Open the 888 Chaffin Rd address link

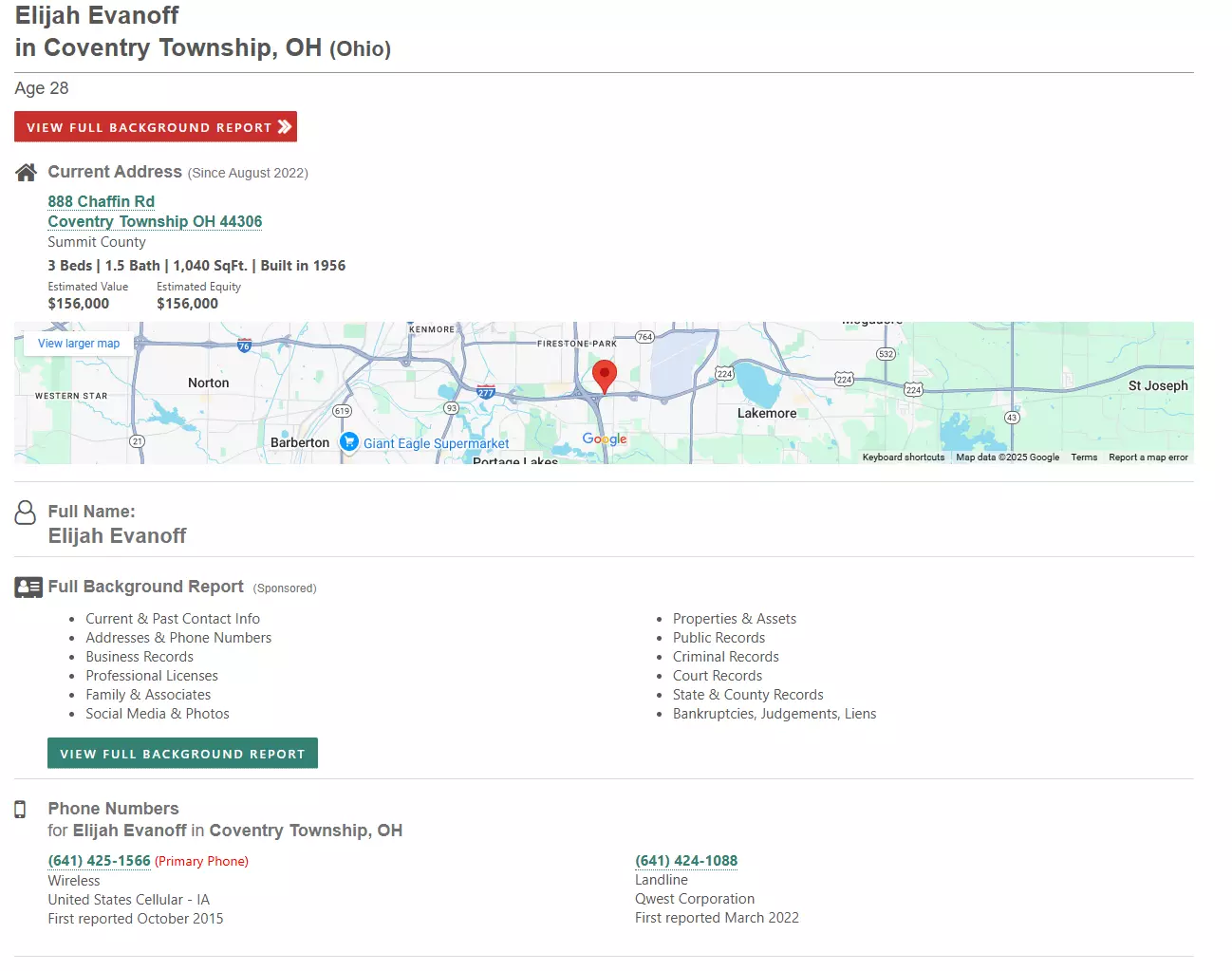coord(101,201)
